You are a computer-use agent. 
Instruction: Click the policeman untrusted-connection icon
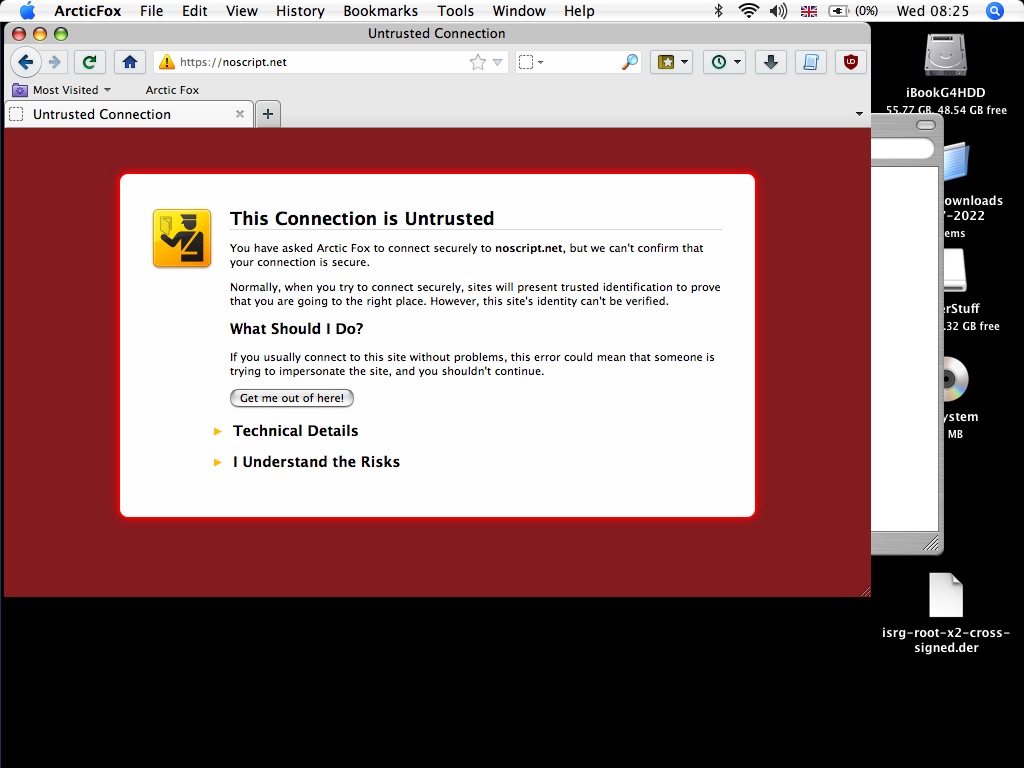coord(182,238)
